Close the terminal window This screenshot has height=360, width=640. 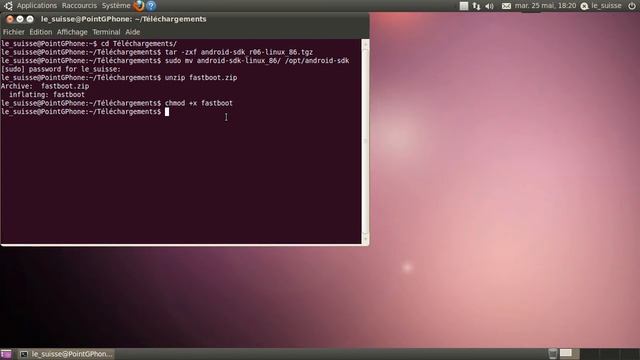point(10,19)
